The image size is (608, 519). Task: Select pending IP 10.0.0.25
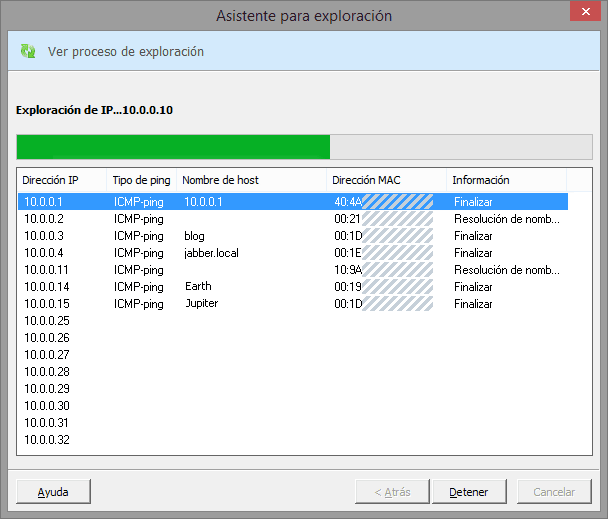46,321
